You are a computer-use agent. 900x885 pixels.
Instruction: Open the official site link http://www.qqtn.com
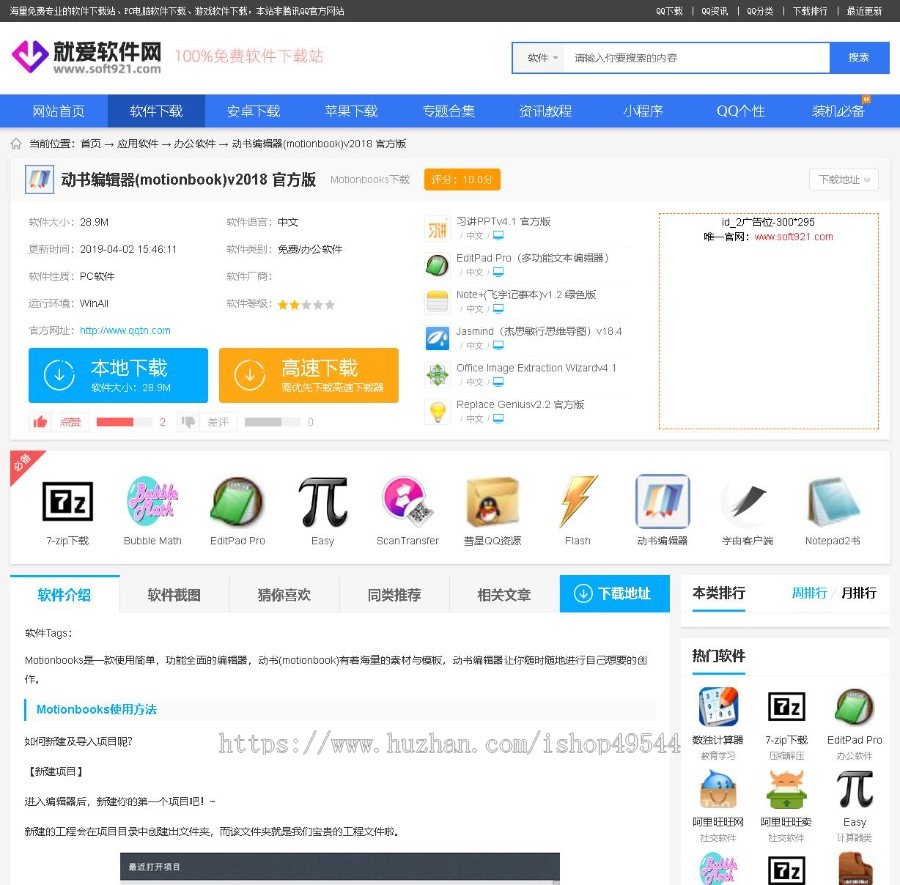point(125,331)
